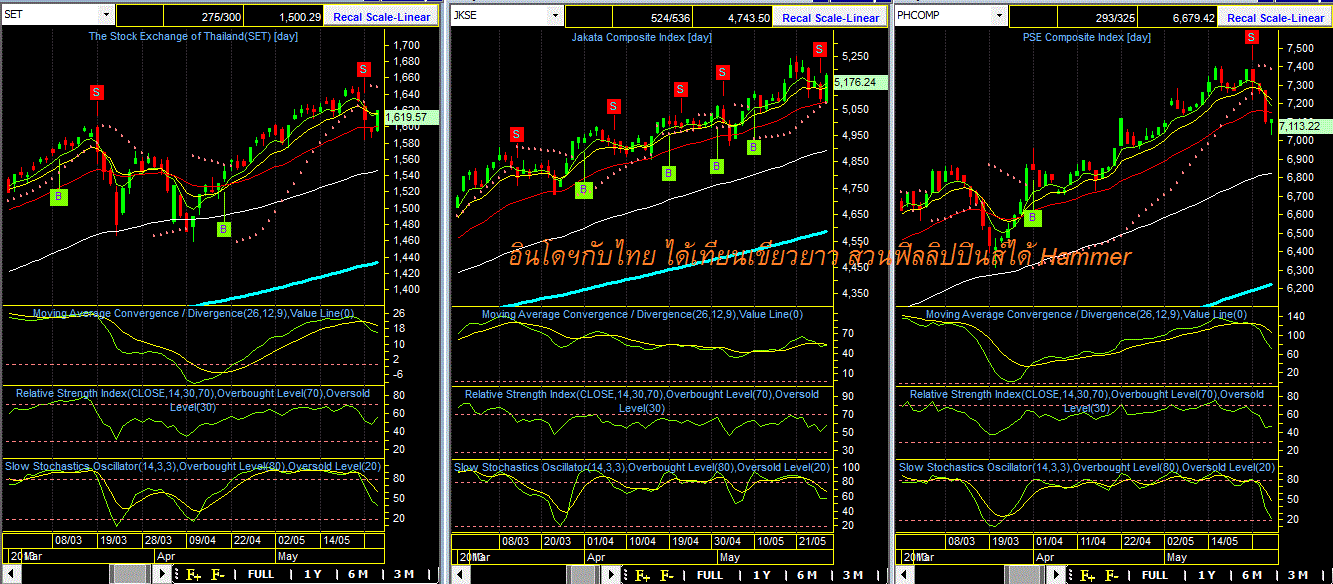Zoom in with F+ in SET panel

point(193,575)
